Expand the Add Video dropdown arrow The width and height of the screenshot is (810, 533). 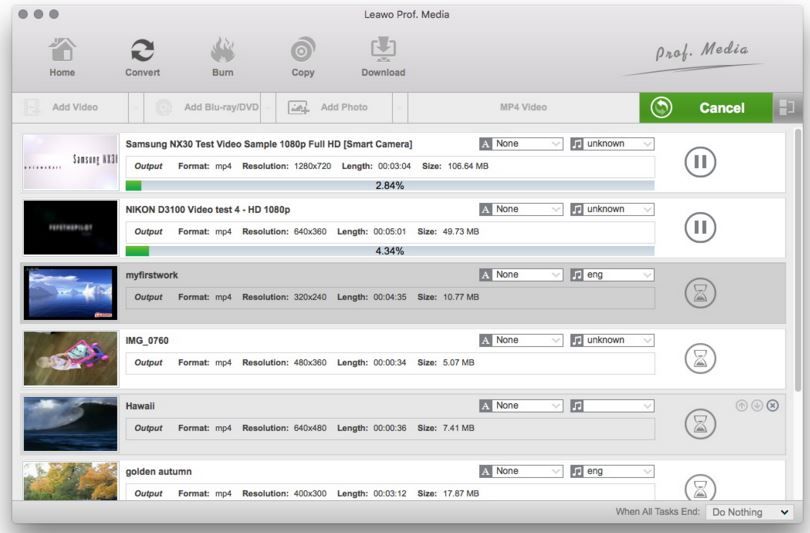click(x=136, y=107)
